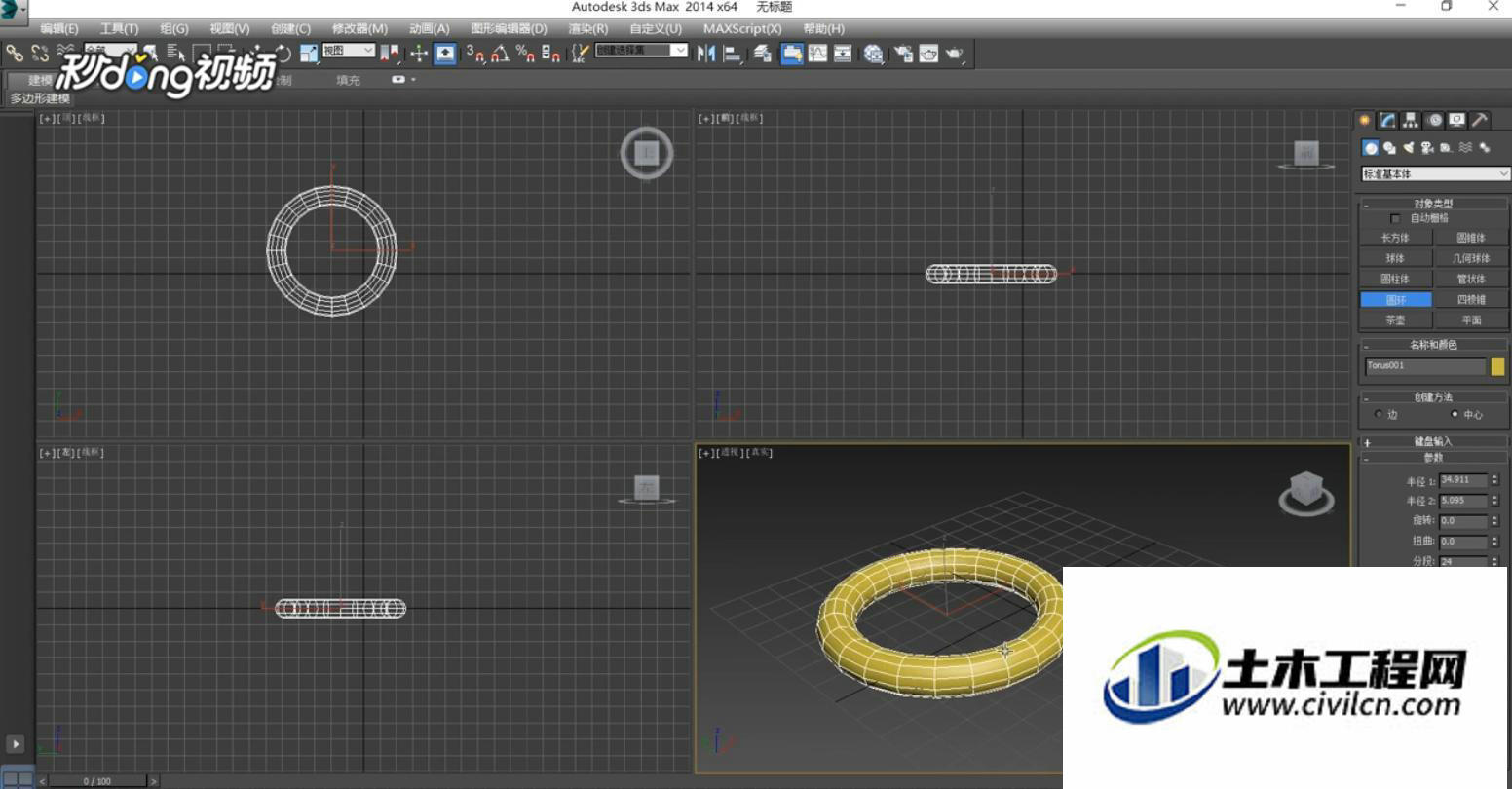Open the 编辑(E) menu
1512x789 pixels.
click(59, 29)
